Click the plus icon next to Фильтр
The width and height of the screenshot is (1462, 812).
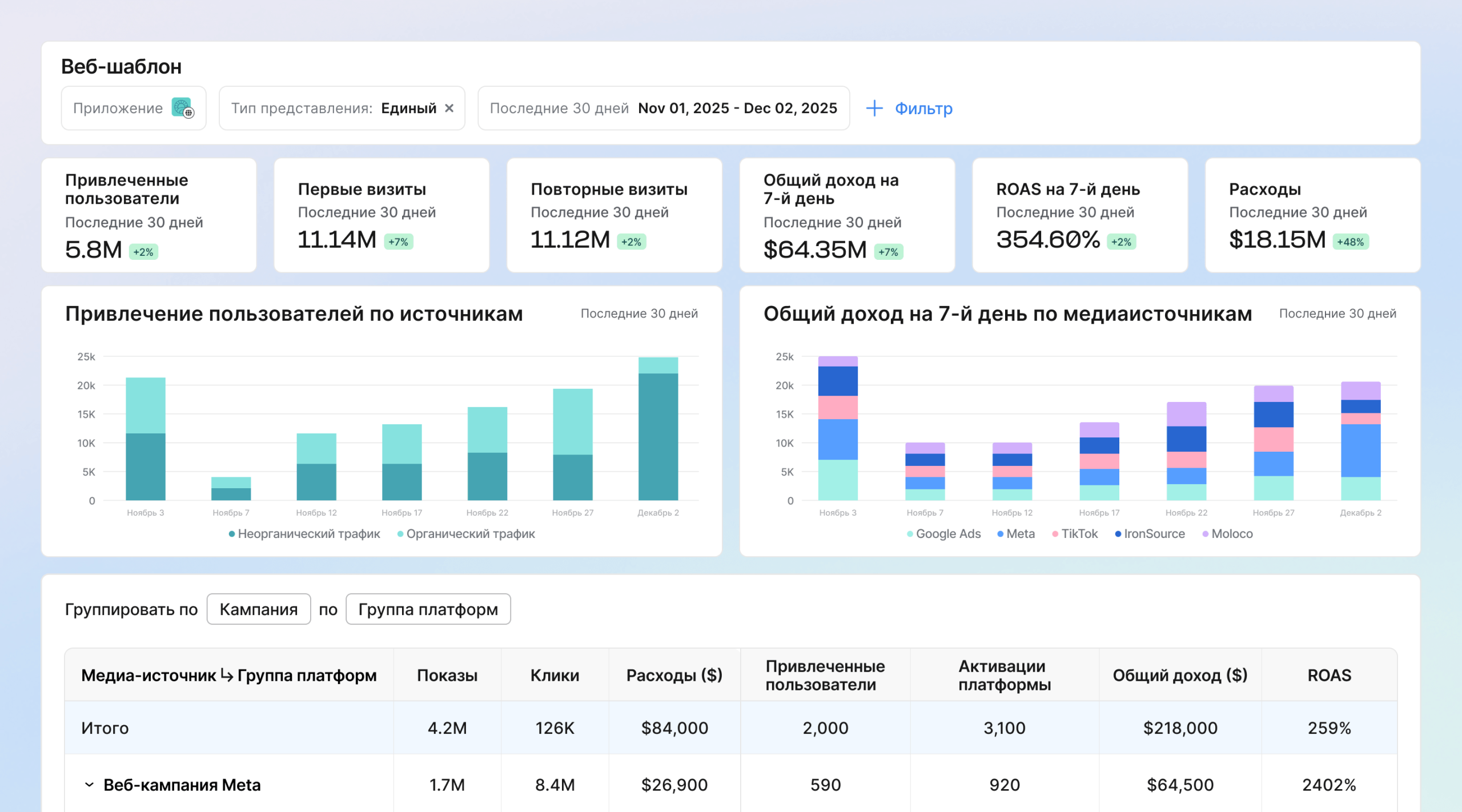point(874,108)
